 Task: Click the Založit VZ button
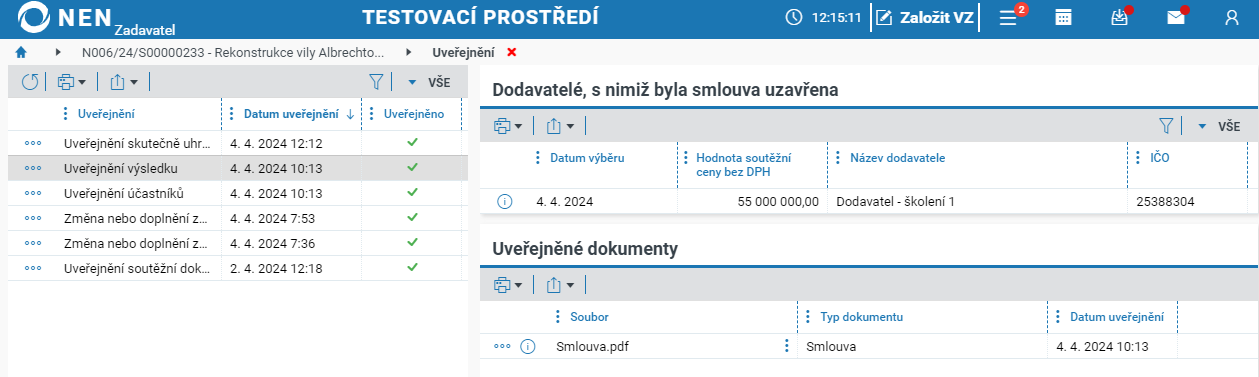coord(924,18)
